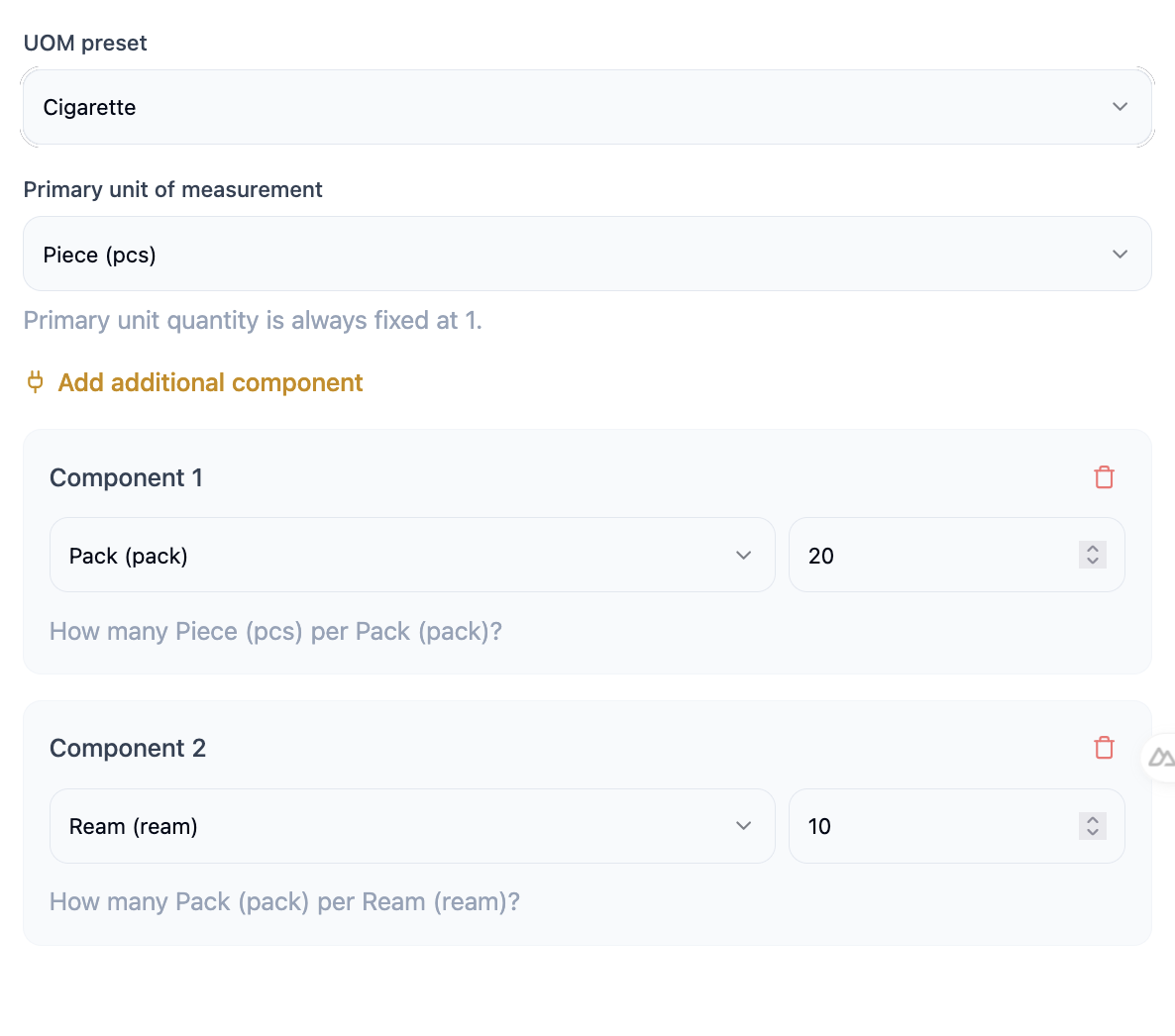
Task: Click the Add additional component link
Action: point(210,382)
